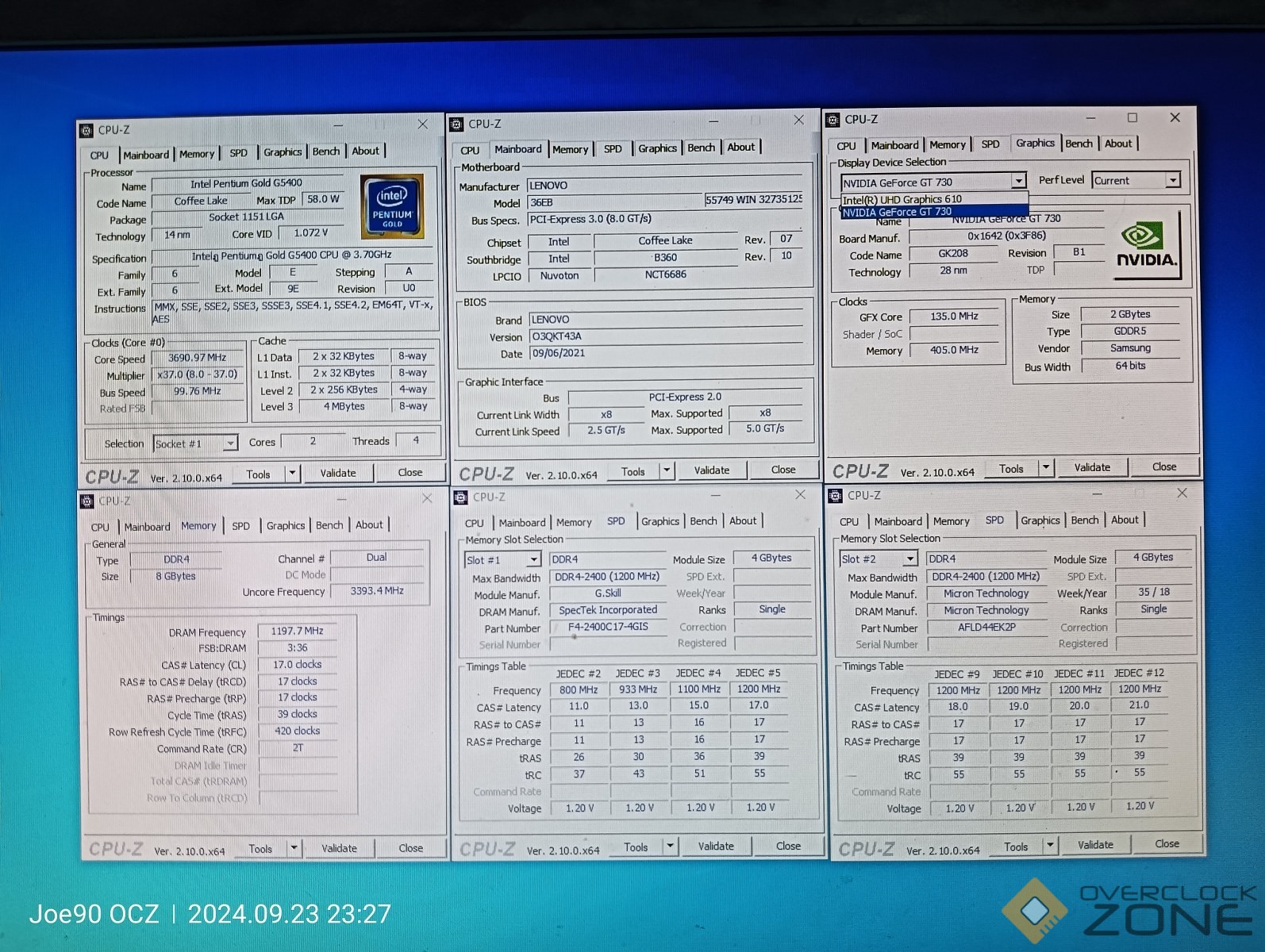This screenshot has height=952, width=1265.
Task: Open the Display Device Selection dropdown
Action: click(1019, 182)
